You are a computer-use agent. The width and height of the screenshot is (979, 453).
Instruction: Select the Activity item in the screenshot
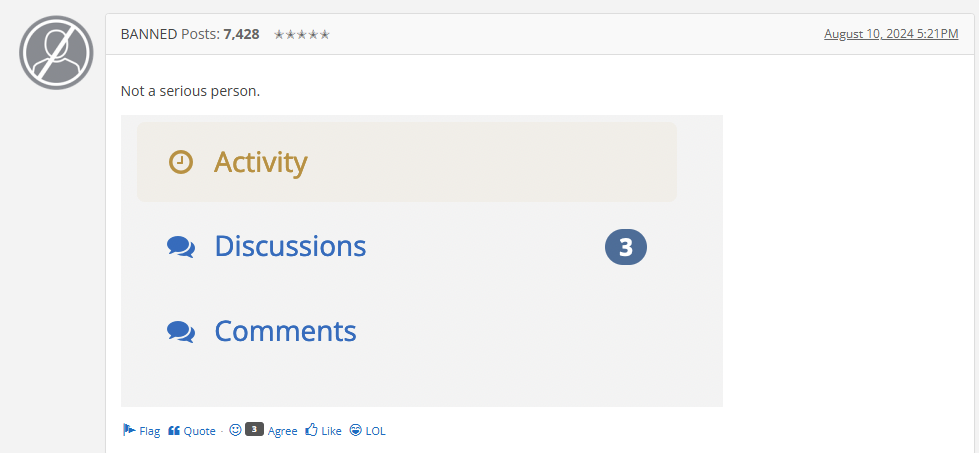tap(406, 162)
